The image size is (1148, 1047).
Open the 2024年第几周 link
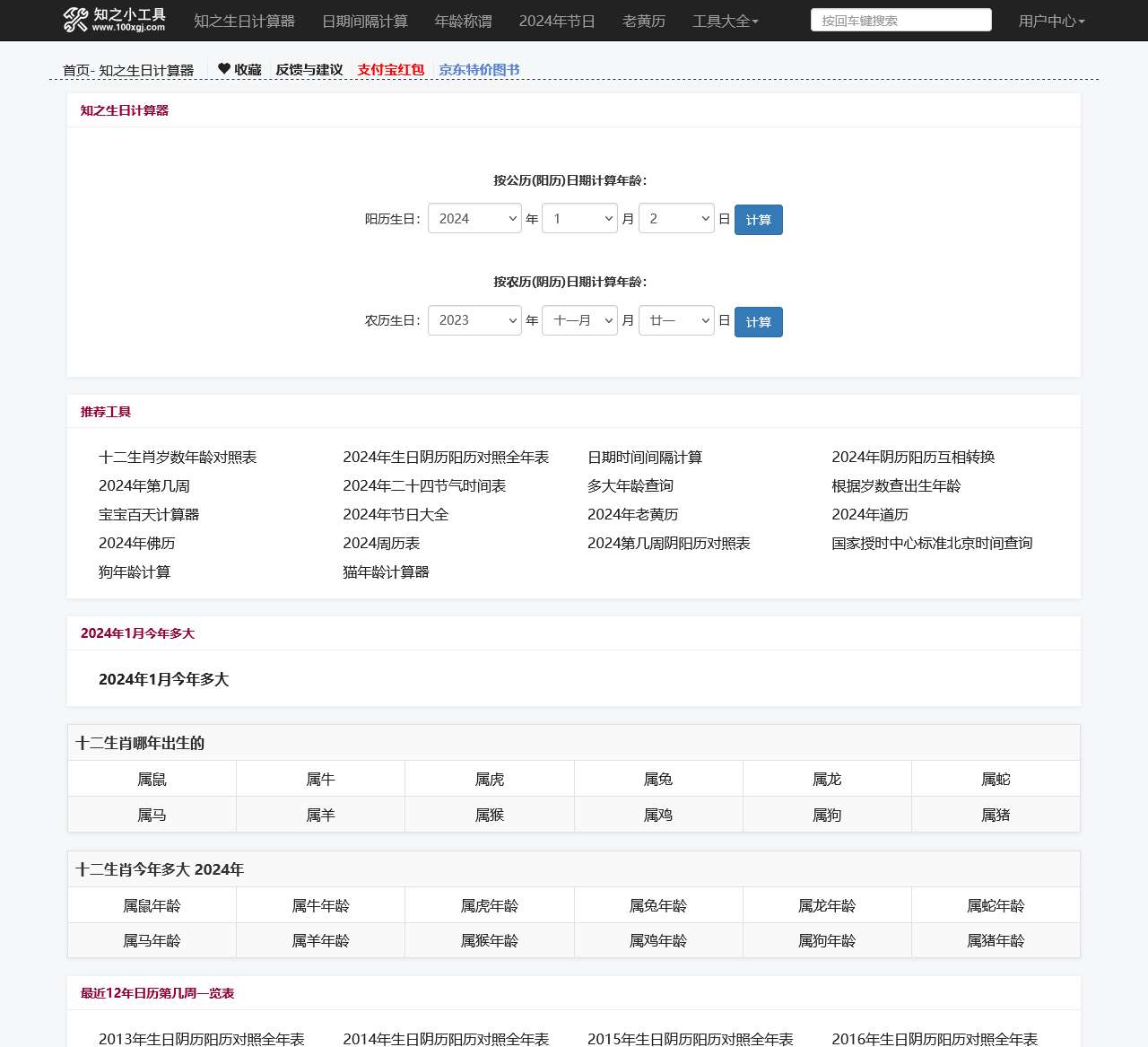tap(144, 485)
